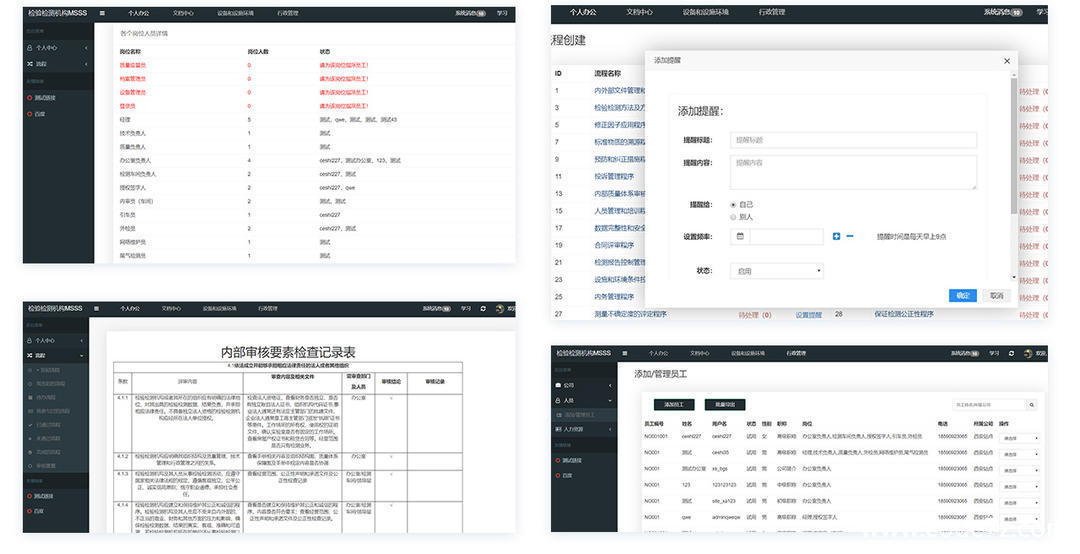Click 百度 circle icon in audit checklist sidebar
The height and width of the screenshot is (554, 1080).
pyautogui.click(x=30, y=511)
